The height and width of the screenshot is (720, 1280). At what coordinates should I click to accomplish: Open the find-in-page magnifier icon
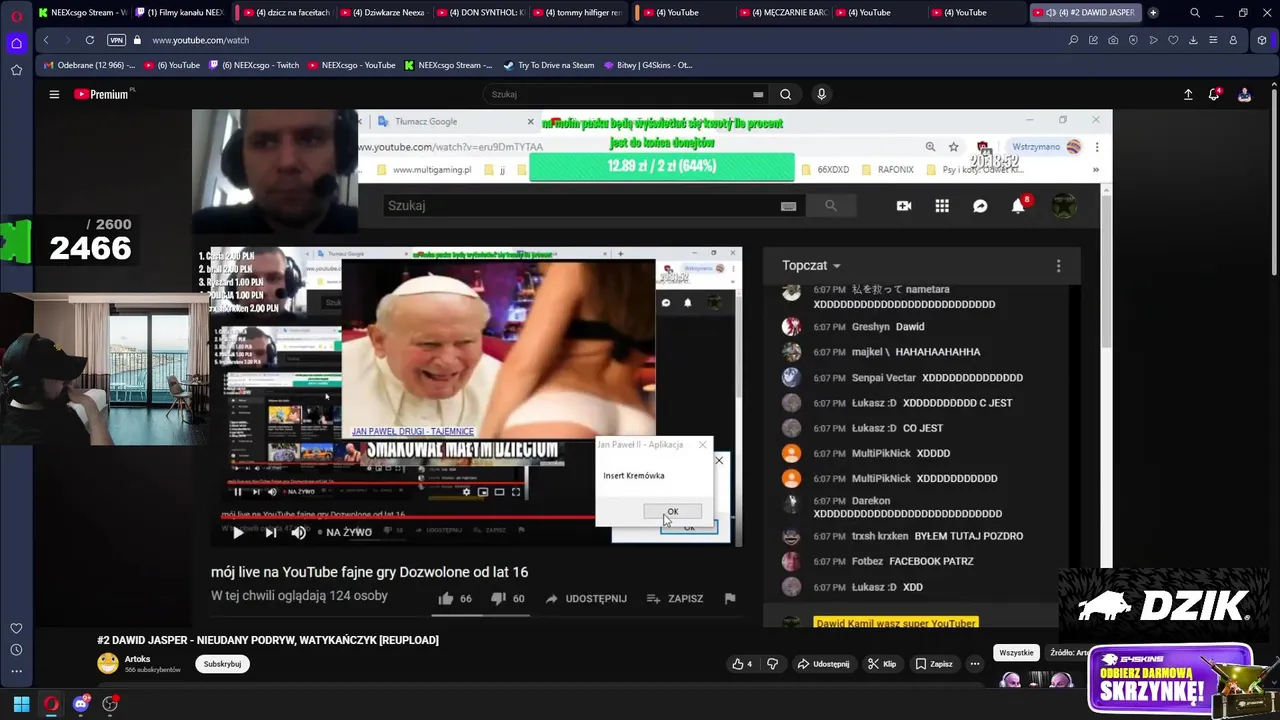click(1073, 40)
